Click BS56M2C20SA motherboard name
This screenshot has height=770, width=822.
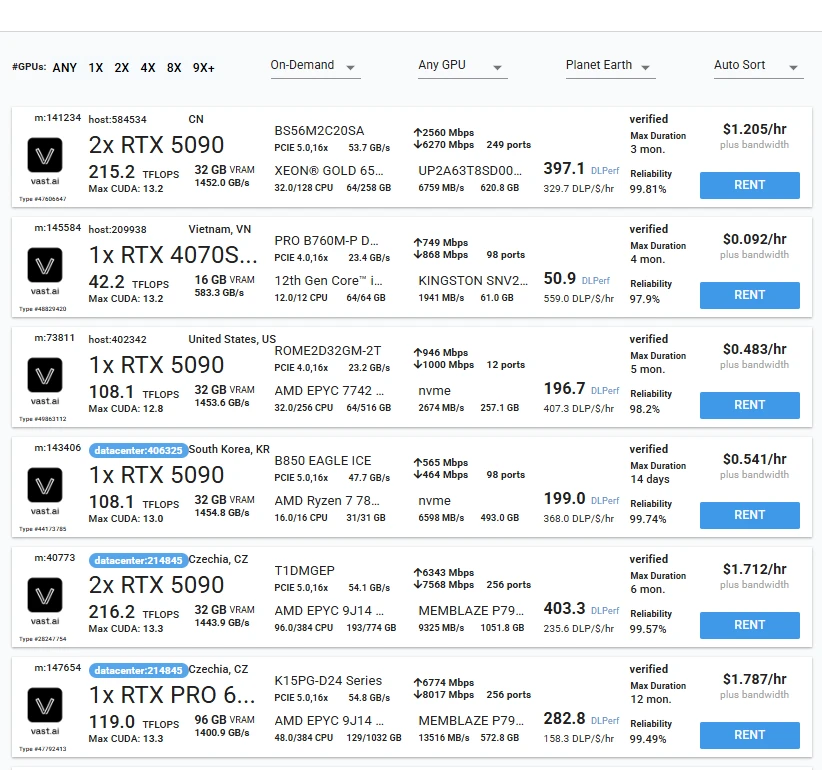319,131
